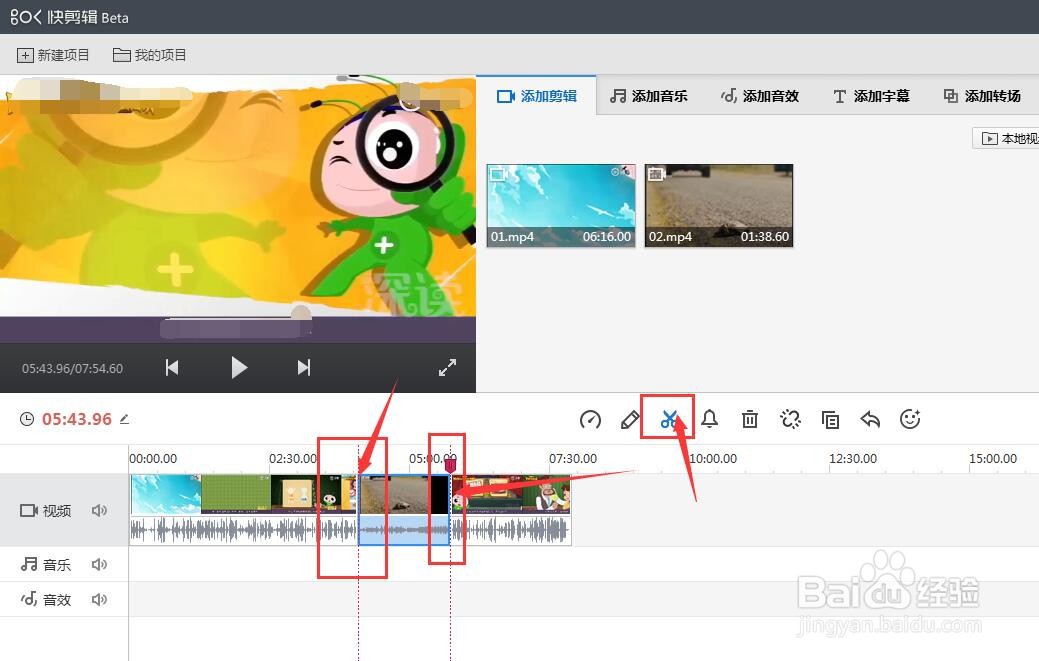Image resolution: width=1039 pixels, height=661 pixels.
Task: Switch to Add Sound Effect (添加音效) tab
Action: coord(759,96)
